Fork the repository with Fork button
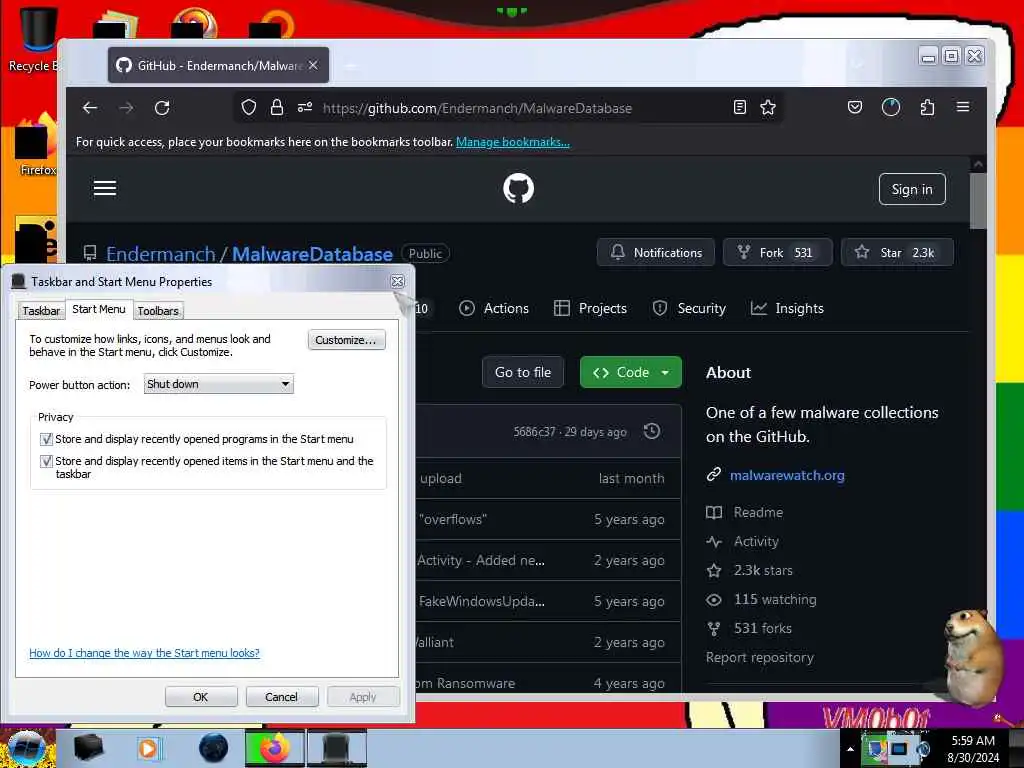This screenshot has width=1024, height=768. click(x=777, y=253)
